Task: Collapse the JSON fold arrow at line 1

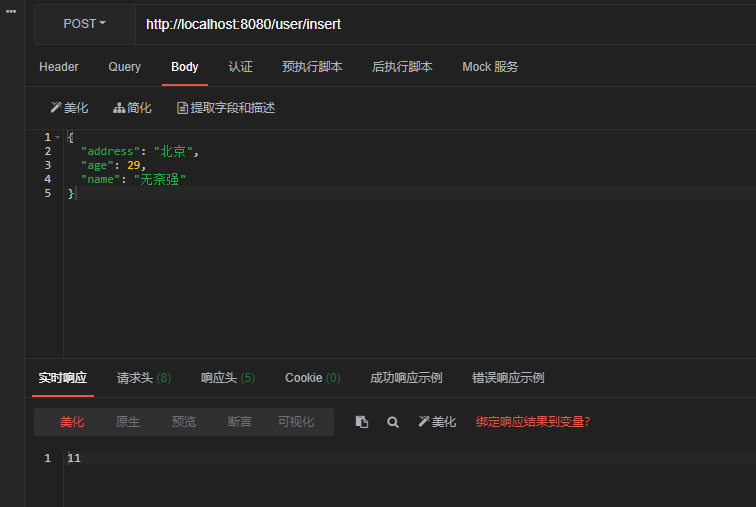Action: [57, 137]
